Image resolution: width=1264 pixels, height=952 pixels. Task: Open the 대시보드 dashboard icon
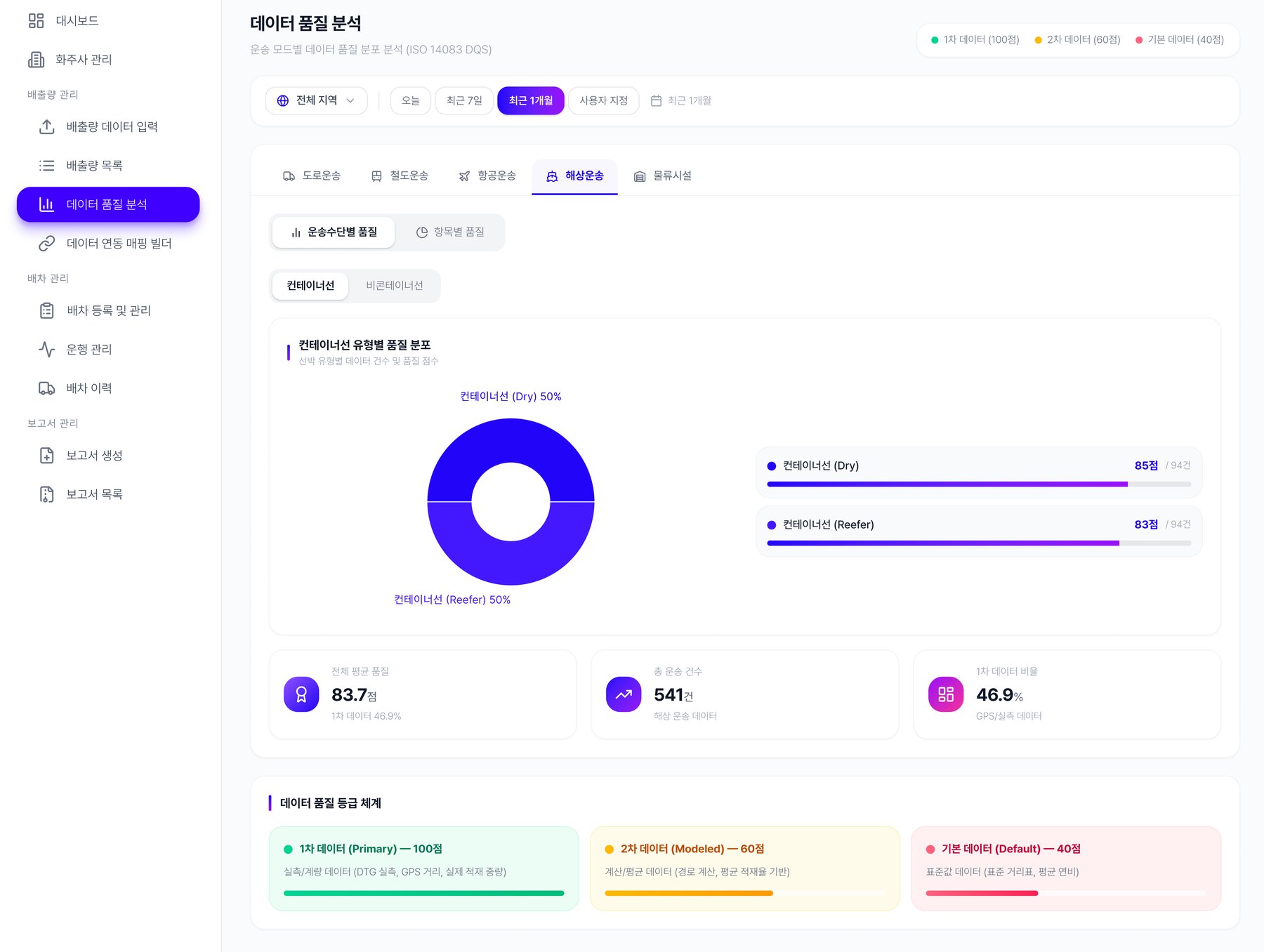36,21
